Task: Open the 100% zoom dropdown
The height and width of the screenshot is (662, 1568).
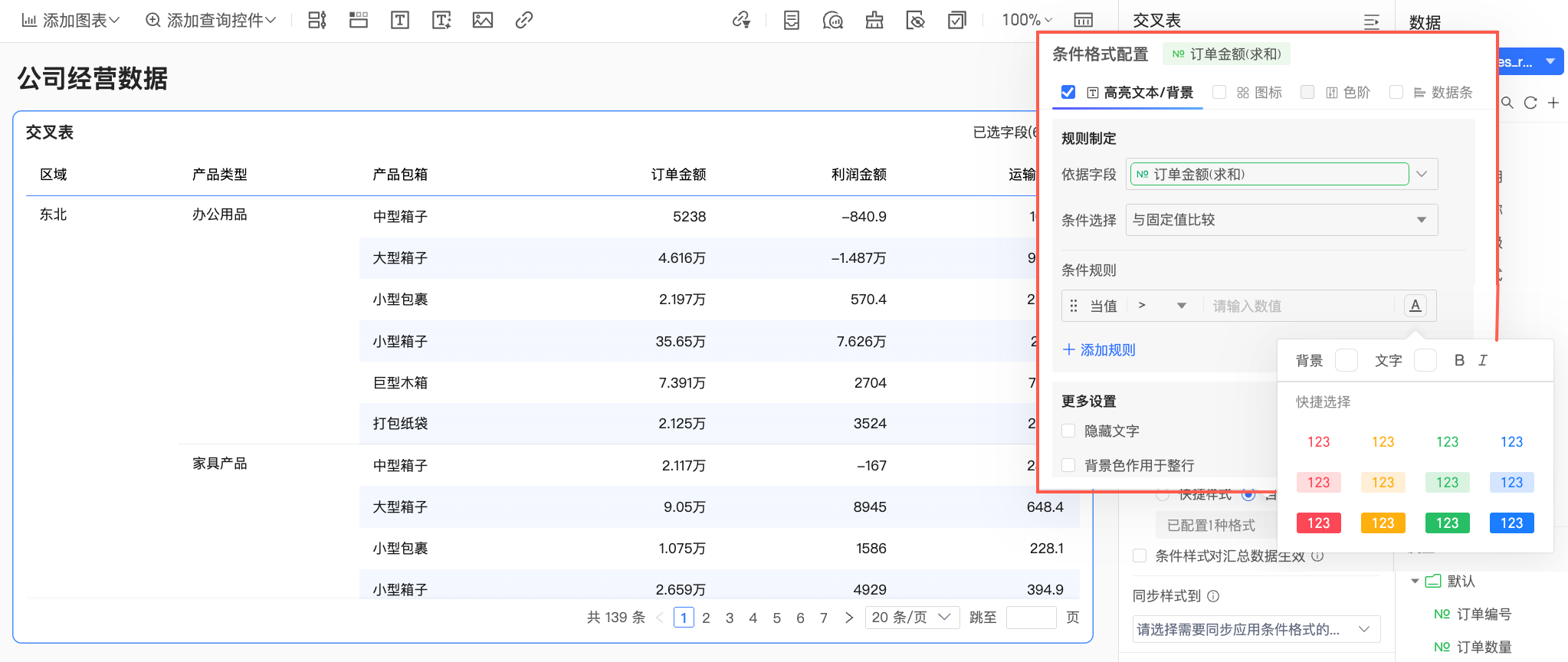Action: point(1027,20)
